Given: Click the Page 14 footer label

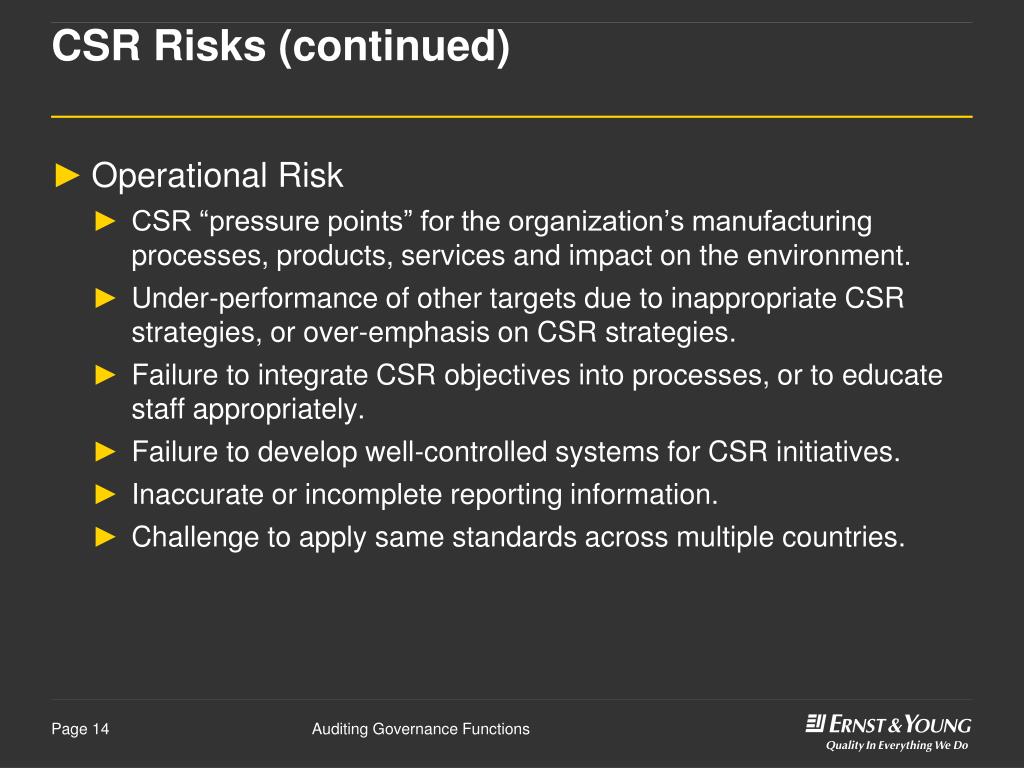Looking at the screenshot, I should tap(80, 729).
